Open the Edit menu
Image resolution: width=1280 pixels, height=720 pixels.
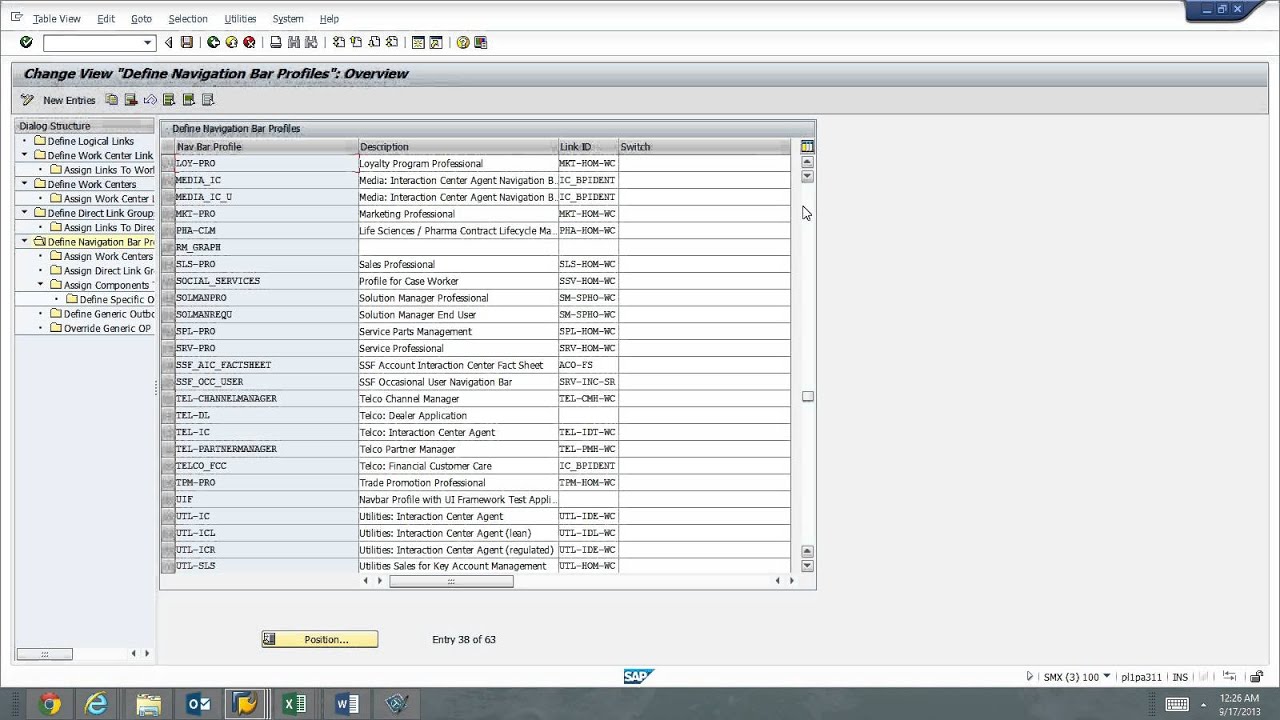(105, 19)
